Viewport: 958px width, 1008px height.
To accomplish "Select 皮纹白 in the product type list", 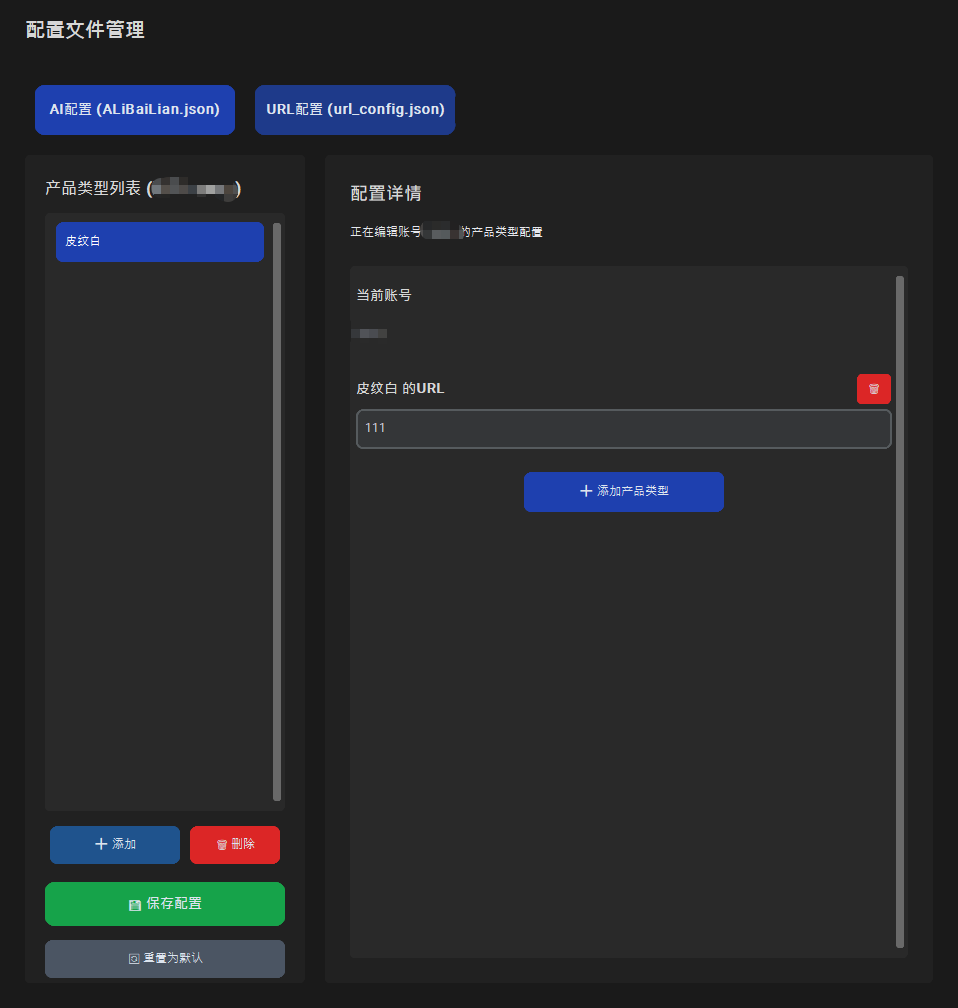I will pyautogui.click(x=160, y=242).
